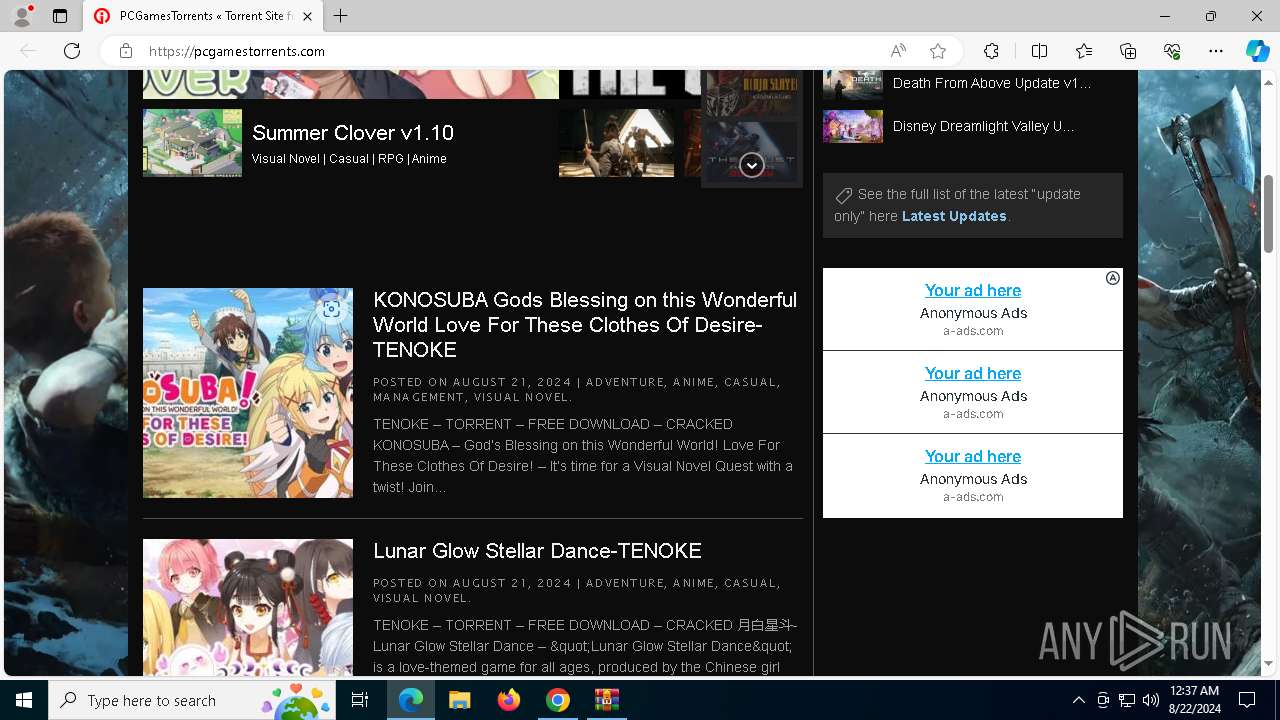Open Lunar Glow Stellar Dance-TENOKE post
The height and width of the screenshot is (720, 1280).
click(537, 551)
